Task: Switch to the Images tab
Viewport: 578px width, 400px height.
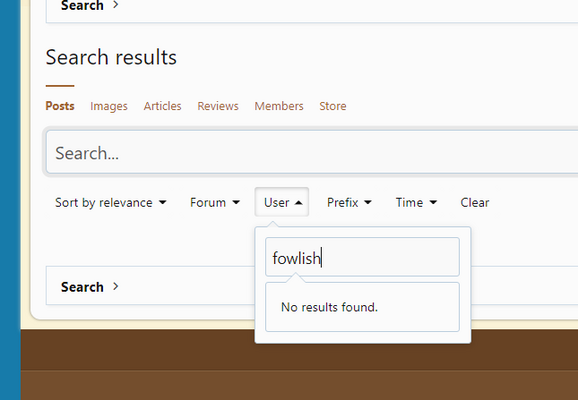Action: [109, 106]
